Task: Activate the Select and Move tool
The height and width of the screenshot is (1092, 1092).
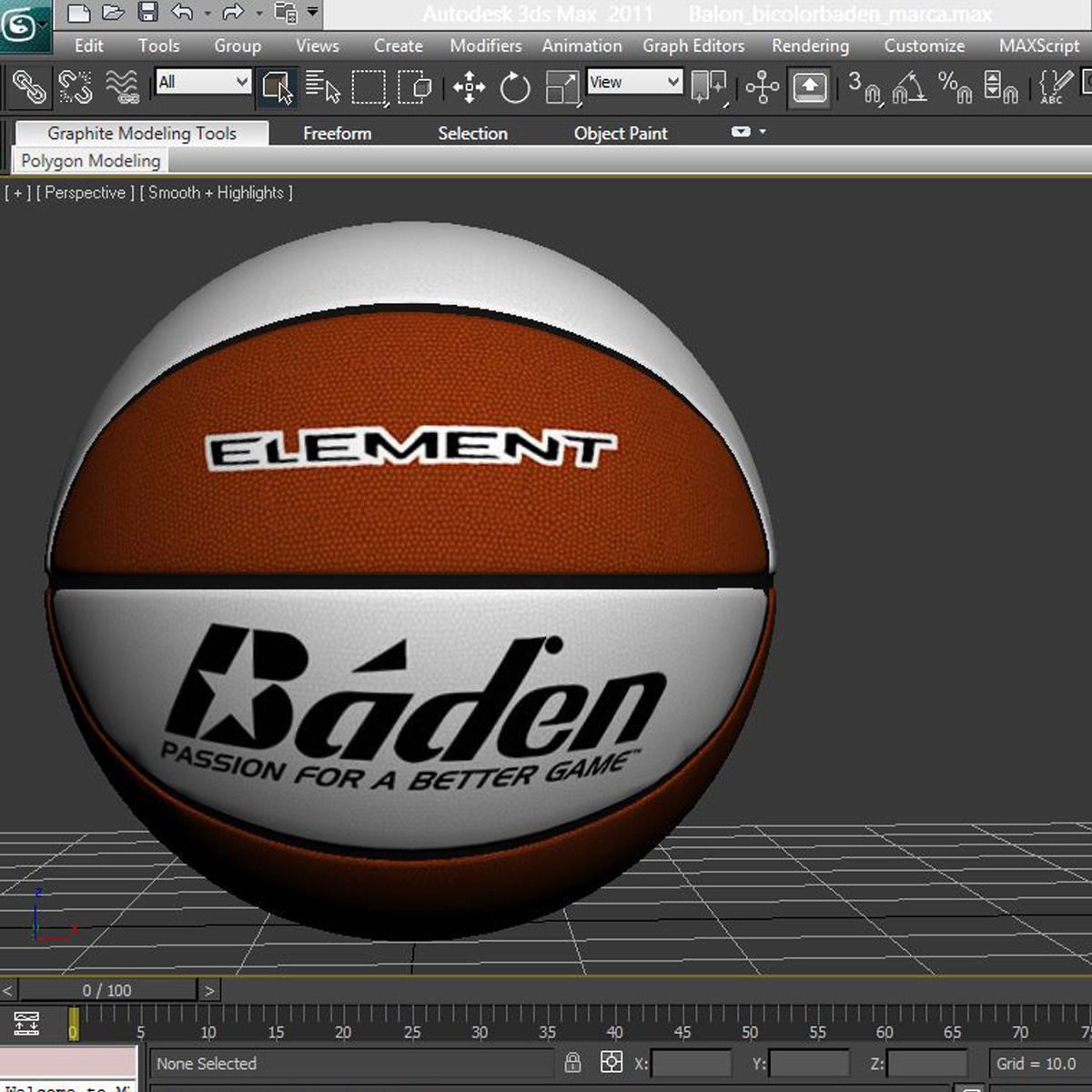Action: pyautogui.click(x=469, y=88)
